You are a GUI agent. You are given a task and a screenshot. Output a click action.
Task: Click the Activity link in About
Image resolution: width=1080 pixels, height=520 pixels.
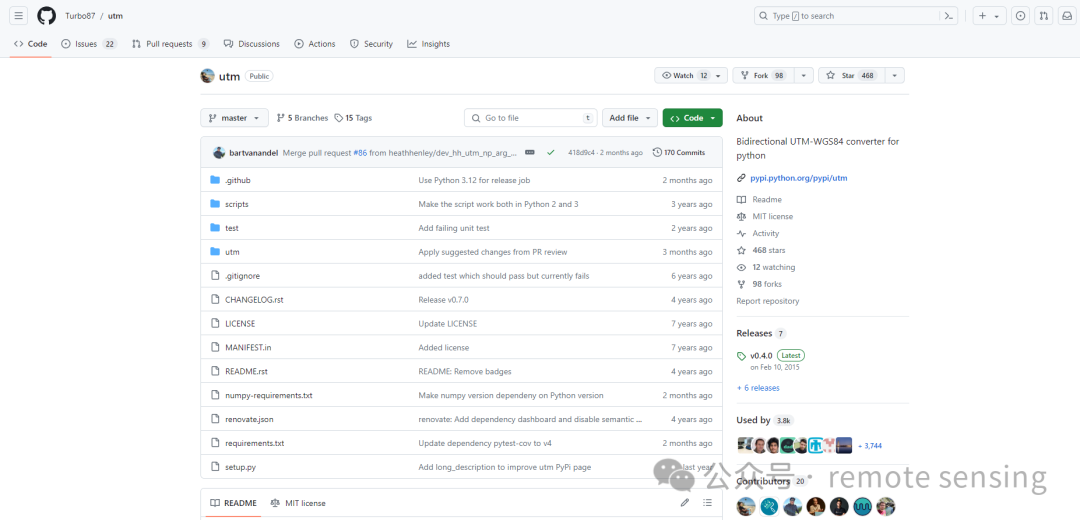click(x=765, y=233)
